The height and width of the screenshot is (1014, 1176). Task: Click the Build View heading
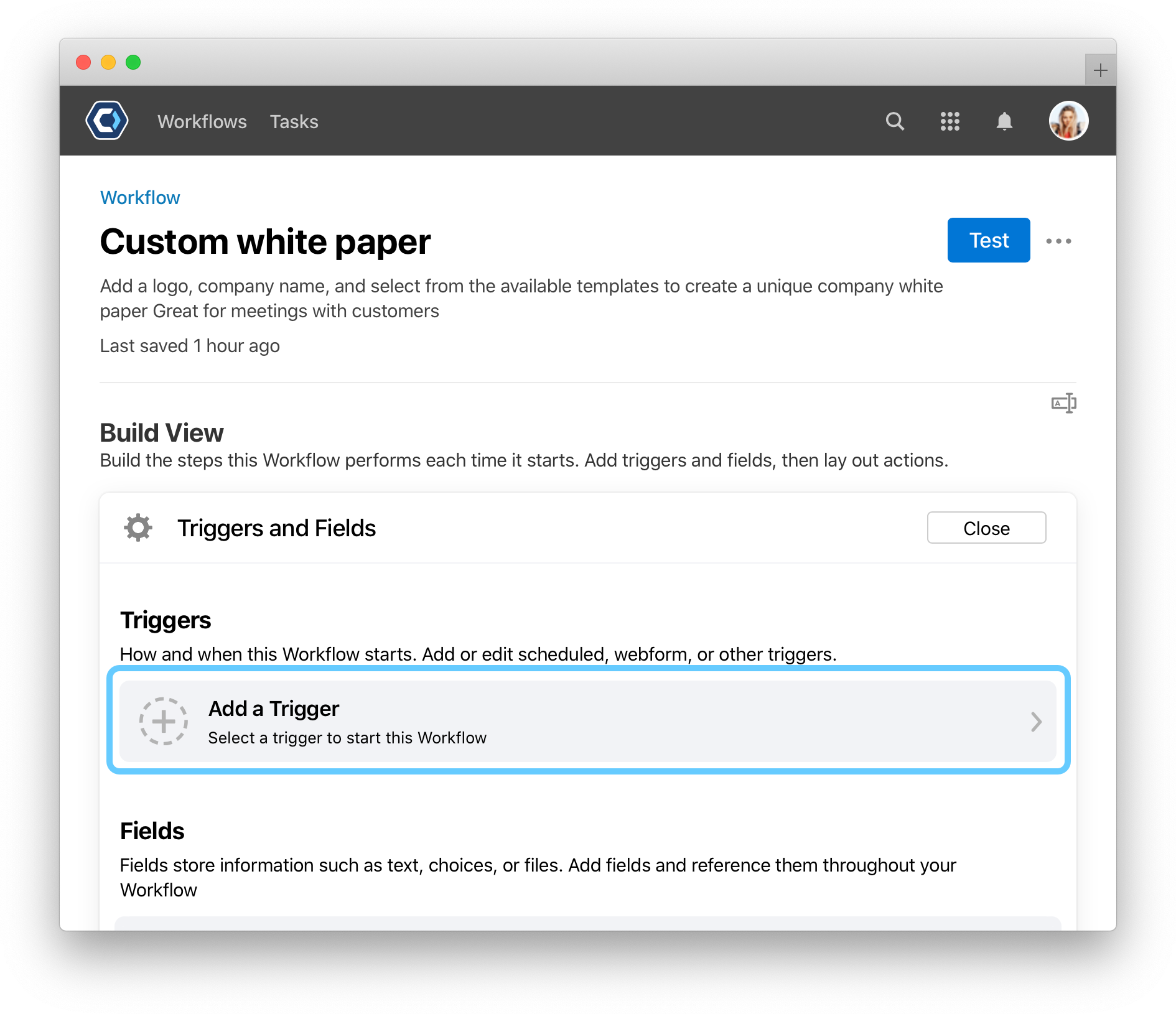pyautogui.click(x=162, y=433)
